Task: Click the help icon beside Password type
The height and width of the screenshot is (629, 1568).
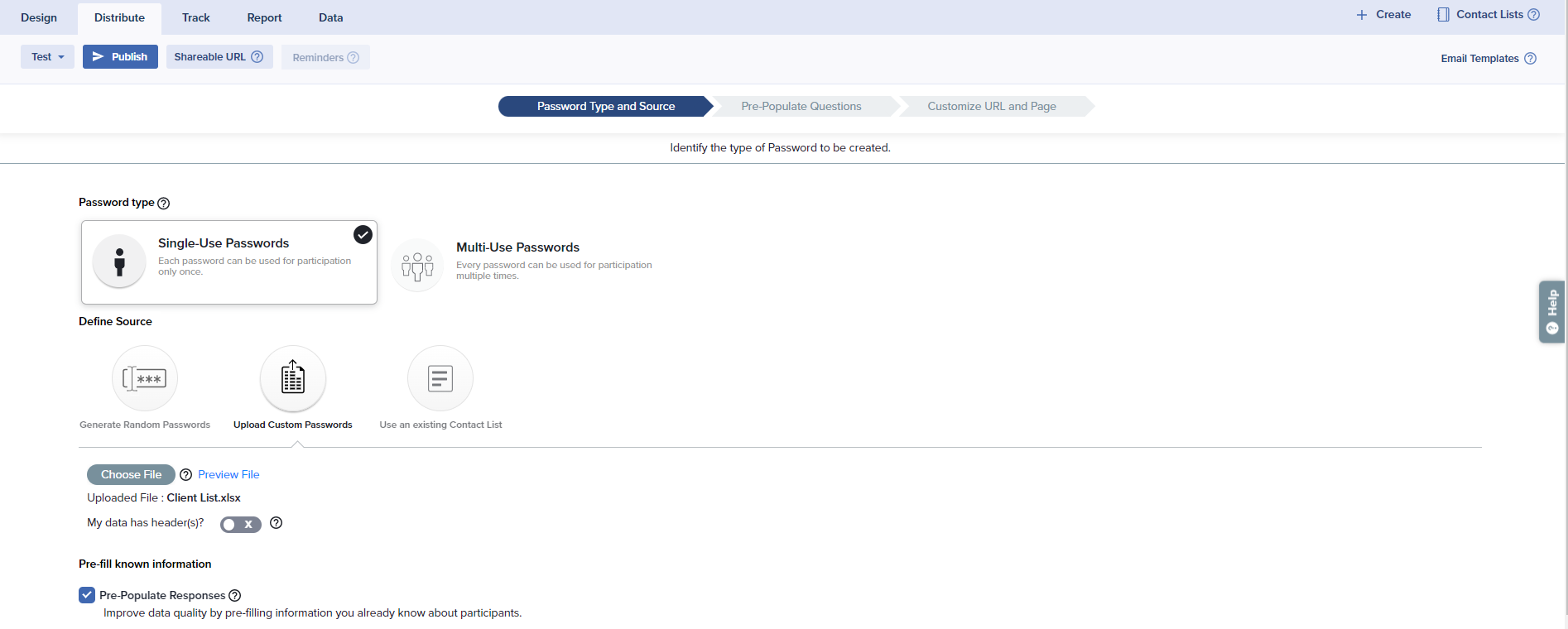Action: 164,204
